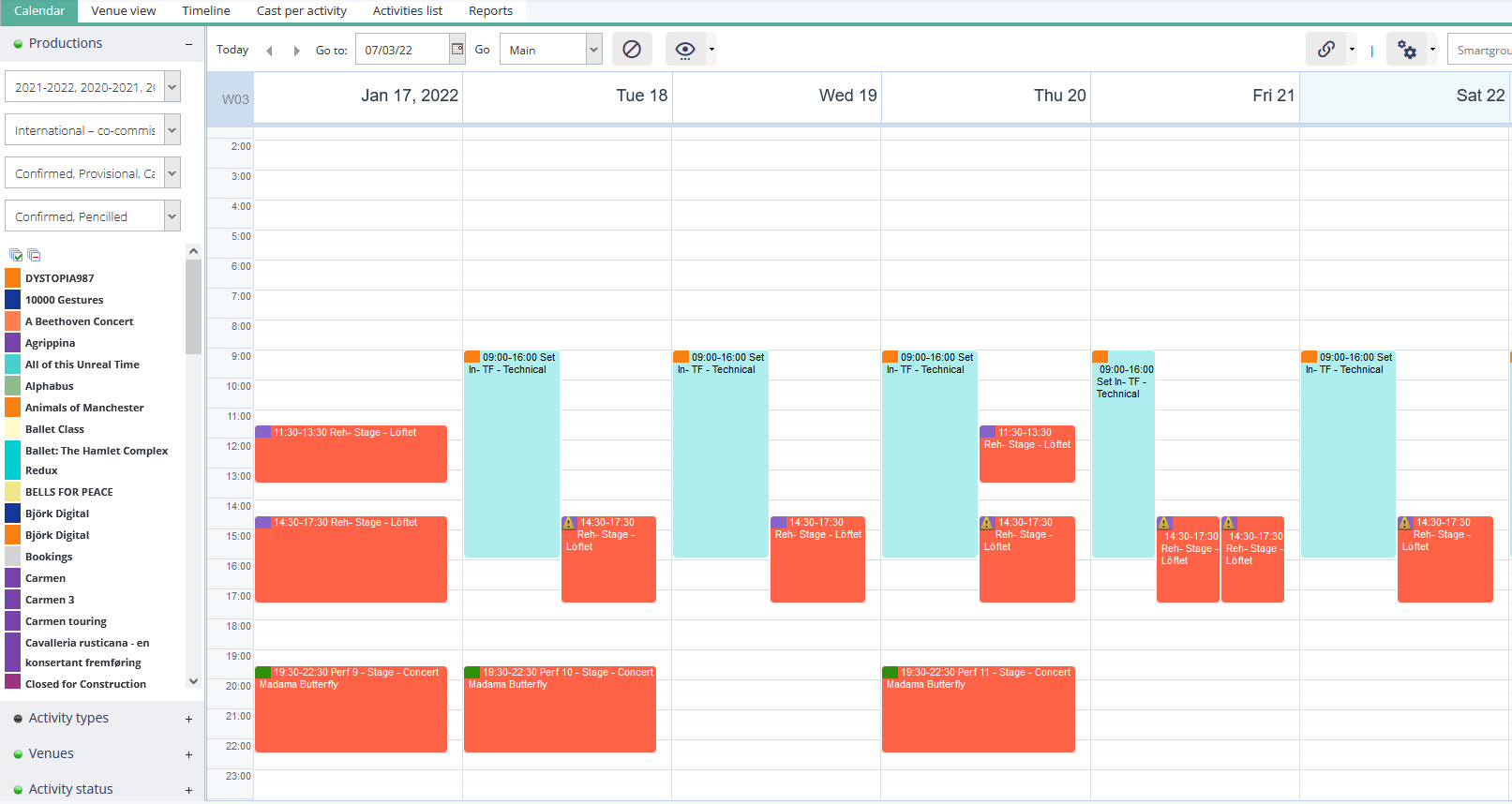Advance to next week with right arrow
Screen dimensions: 1512x804
(x=296, y=51)
